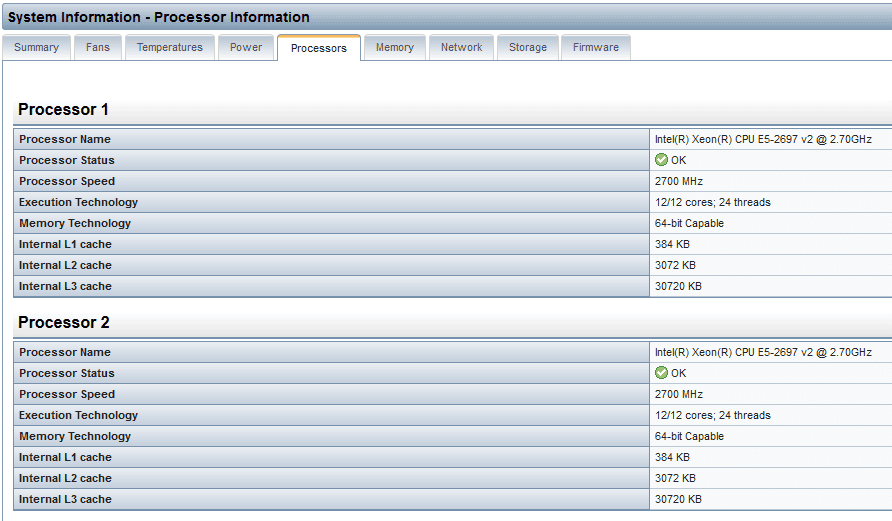The image size is (892, 521).
Task: Open the Firmware tab
Action: (x=595, y=47)
